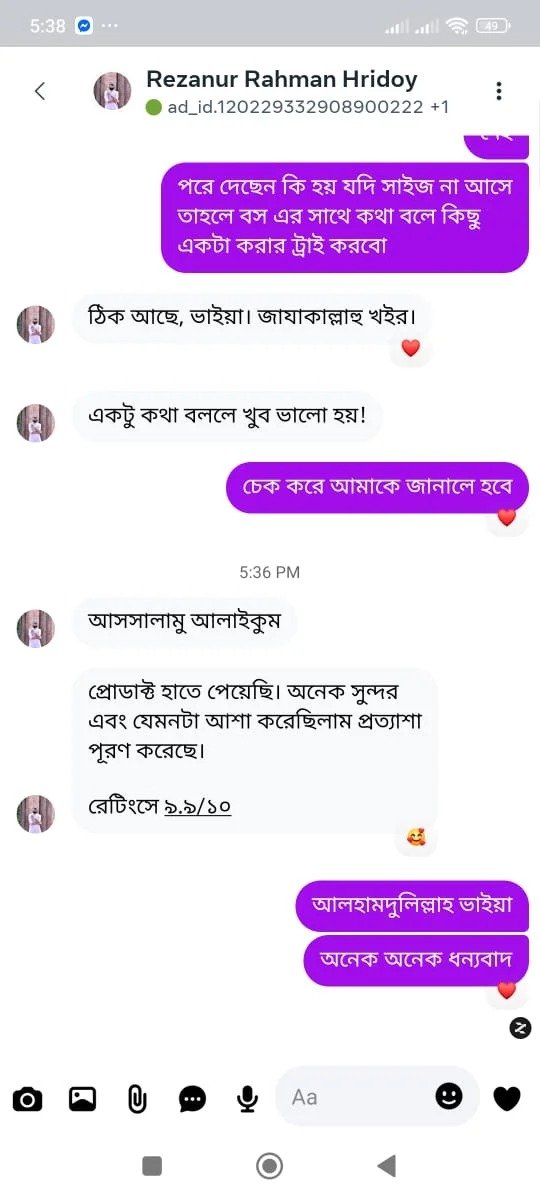This screenshot has width=540, height=1200.
Task: Open the photo gallery picker
Action: click(82, 1099)
